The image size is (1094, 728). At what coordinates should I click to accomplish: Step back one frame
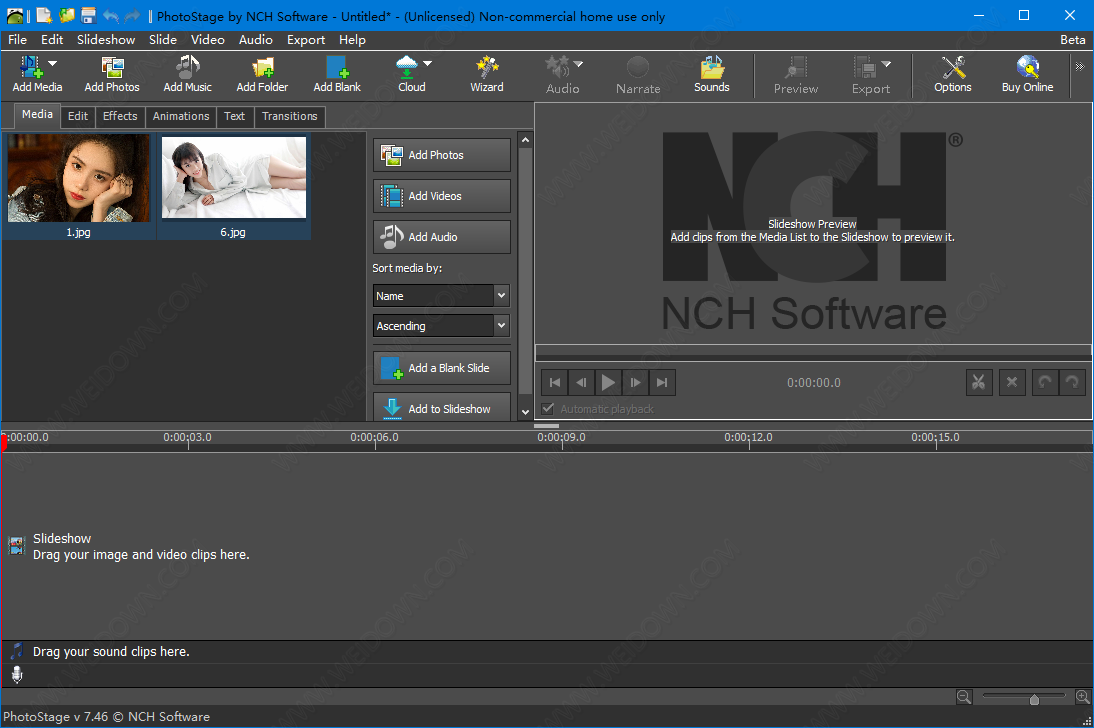tap(581, 382)
